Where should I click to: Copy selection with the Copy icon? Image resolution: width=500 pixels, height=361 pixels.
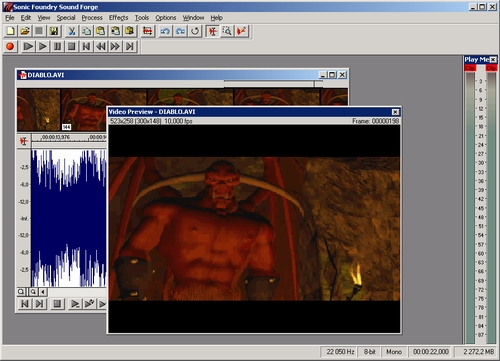(86, 31)
